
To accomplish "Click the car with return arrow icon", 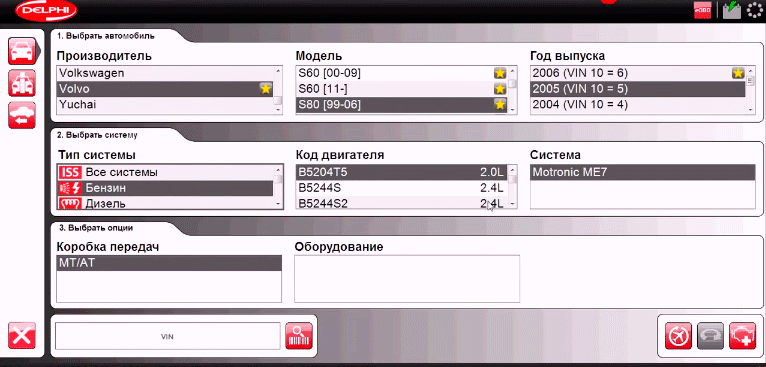I will coord(22,115).
